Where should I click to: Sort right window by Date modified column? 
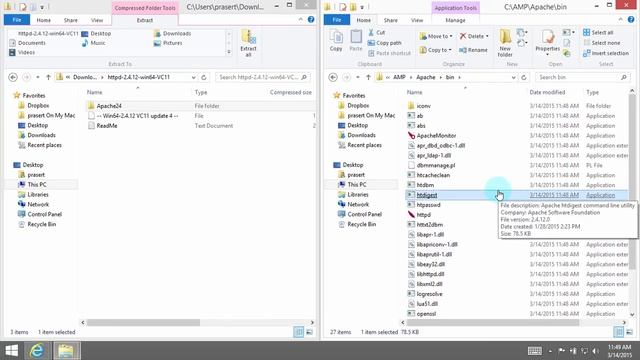point(547,92)
